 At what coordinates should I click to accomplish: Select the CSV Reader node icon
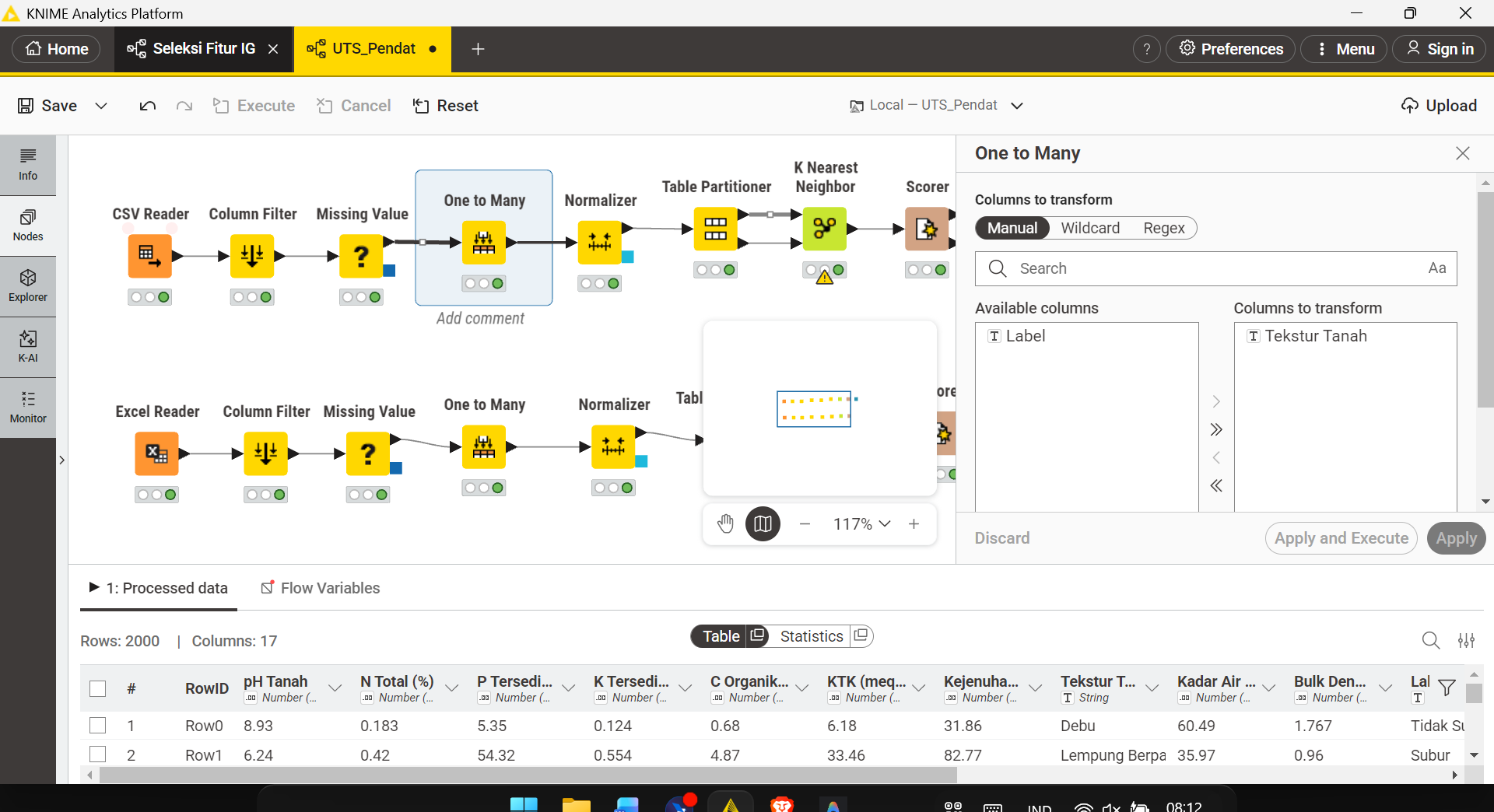coord(149,256)
